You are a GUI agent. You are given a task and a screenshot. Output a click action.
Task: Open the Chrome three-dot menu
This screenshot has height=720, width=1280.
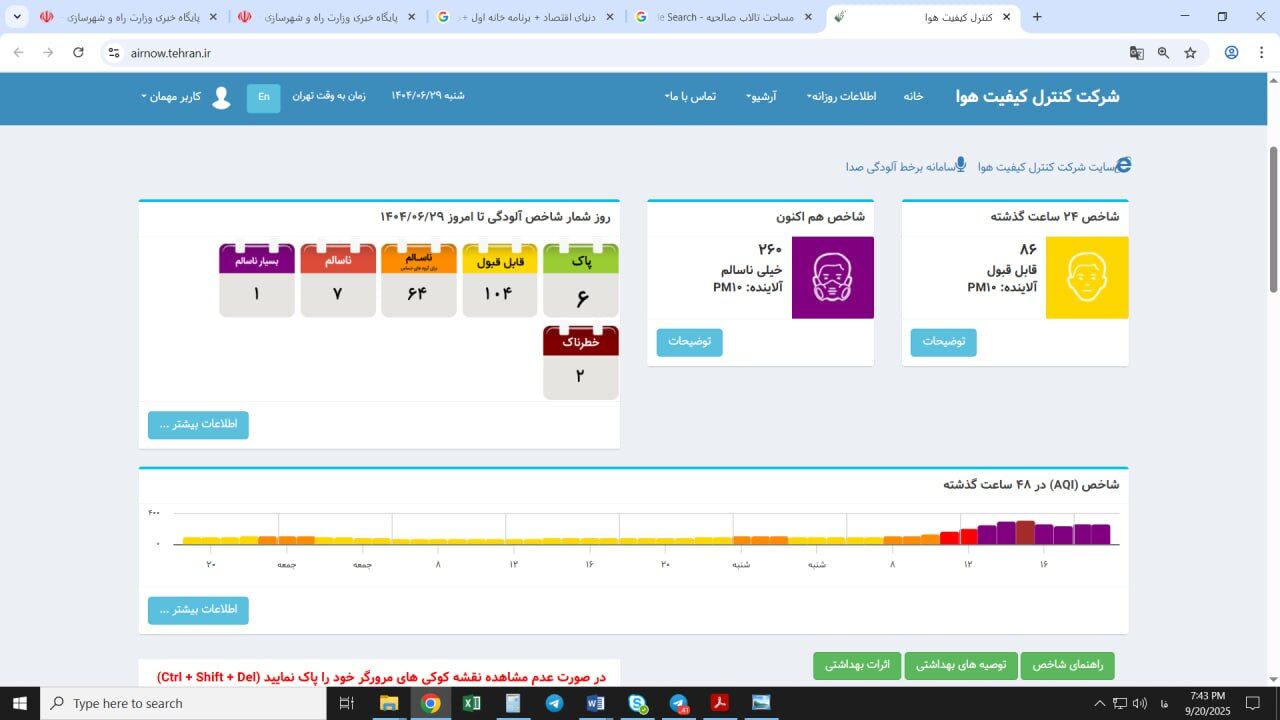pos(1262,53)
